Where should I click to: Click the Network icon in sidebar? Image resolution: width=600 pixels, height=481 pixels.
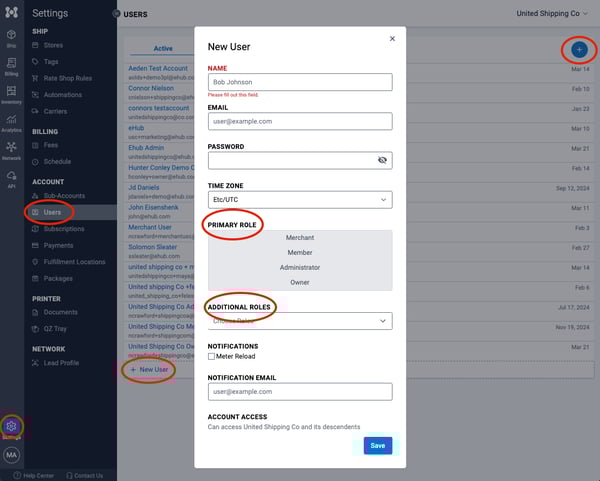[x=11, y=148]
